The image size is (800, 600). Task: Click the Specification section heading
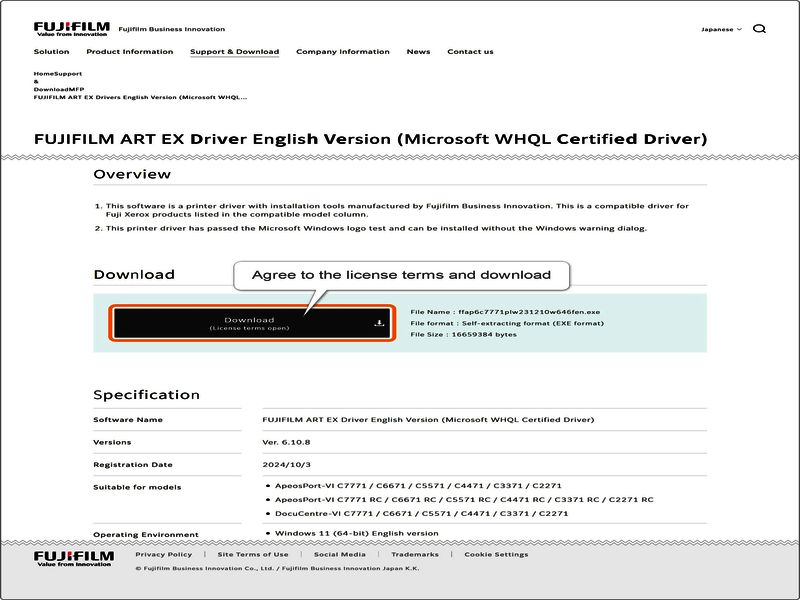tap(146, 394)
